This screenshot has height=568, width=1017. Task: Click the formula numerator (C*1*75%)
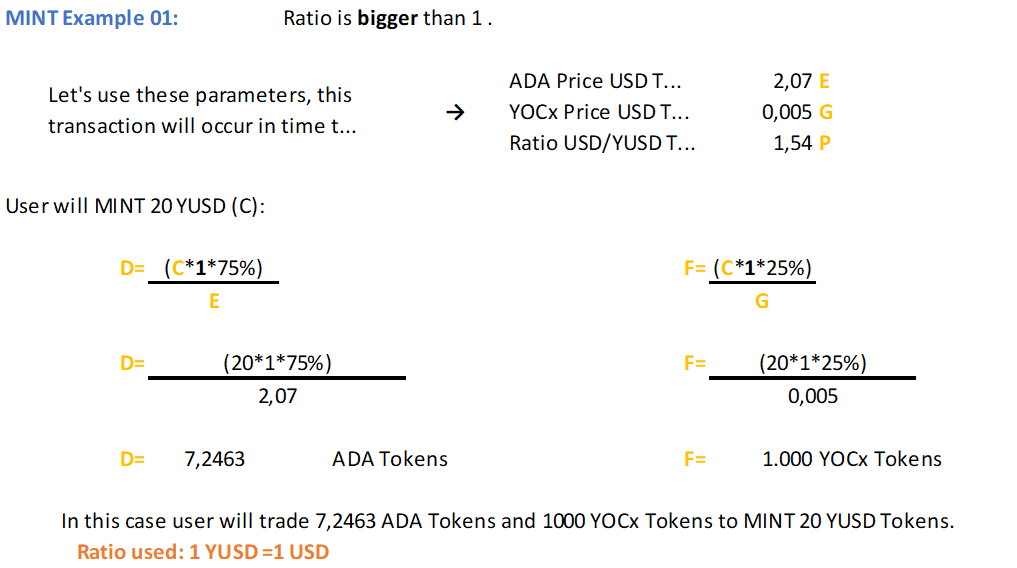pos(213,267)
